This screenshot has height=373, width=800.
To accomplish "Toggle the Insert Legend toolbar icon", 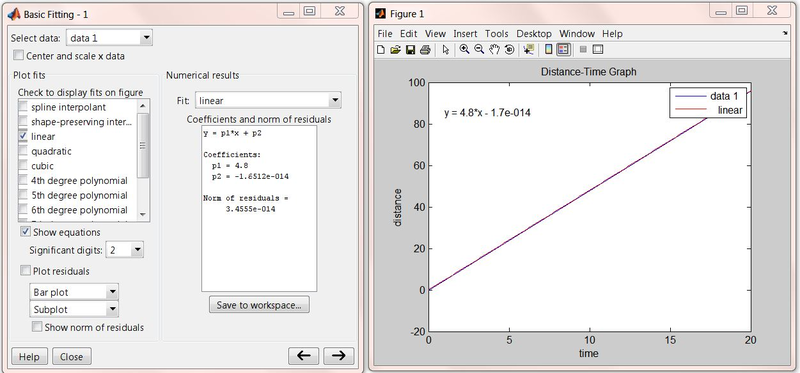I will click(x=563, y=49).
